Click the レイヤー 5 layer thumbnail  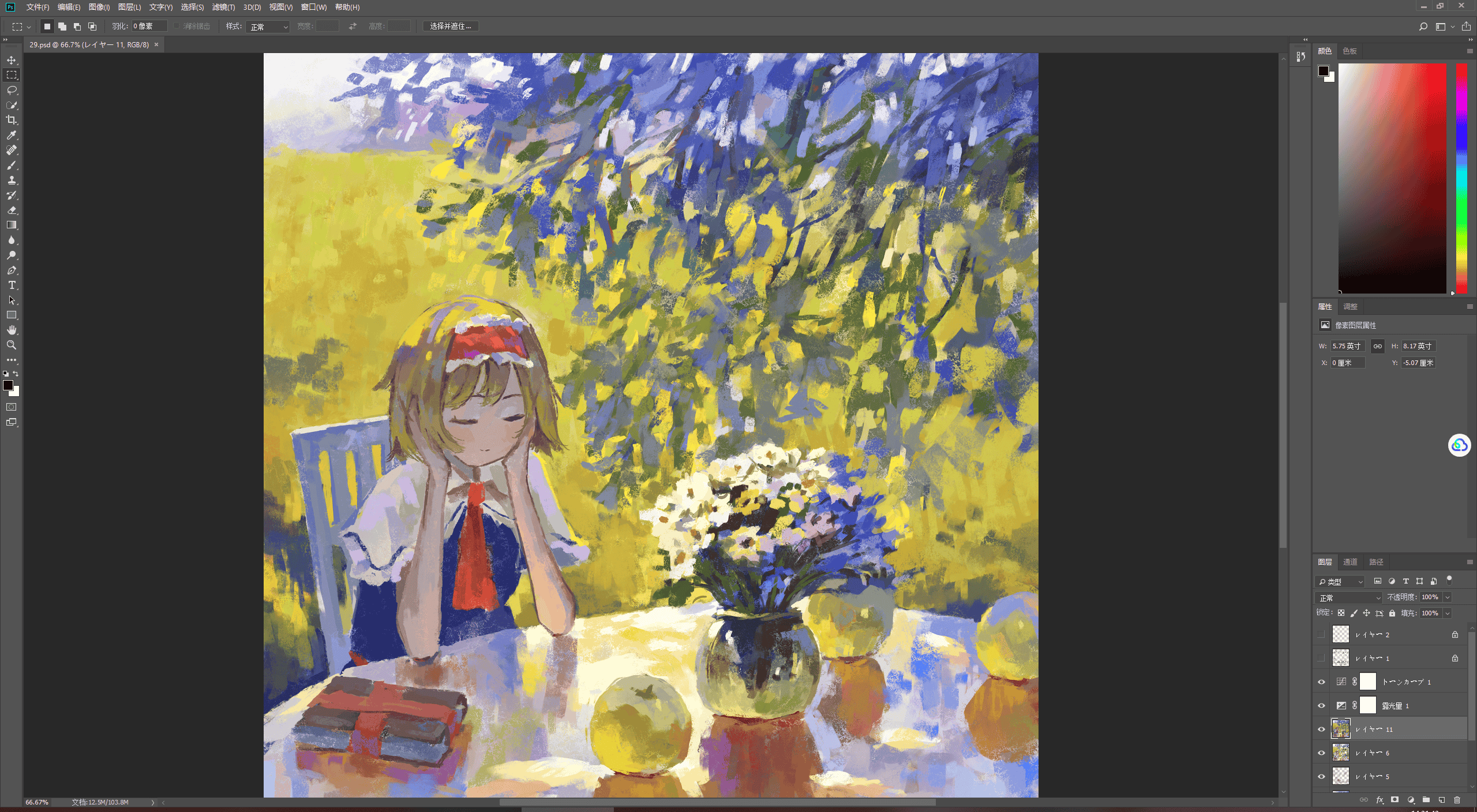(1340, 776)
